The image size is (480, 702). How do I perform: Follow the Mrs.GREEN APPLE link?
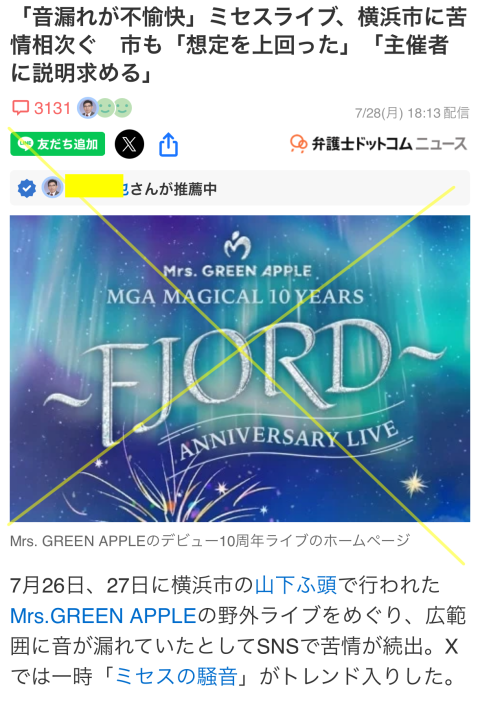(x=103, y=616)
